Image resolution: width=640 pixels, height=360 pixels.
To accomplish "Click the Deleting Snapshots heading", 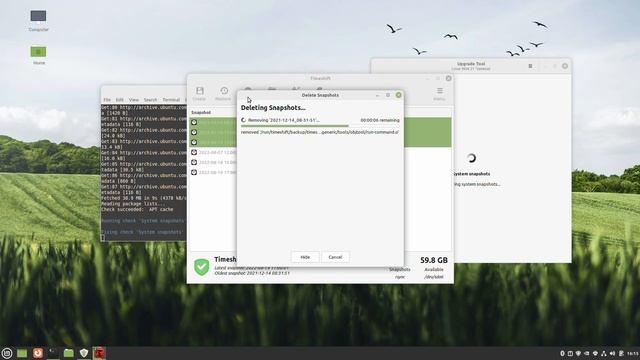I will pos(273,108).
